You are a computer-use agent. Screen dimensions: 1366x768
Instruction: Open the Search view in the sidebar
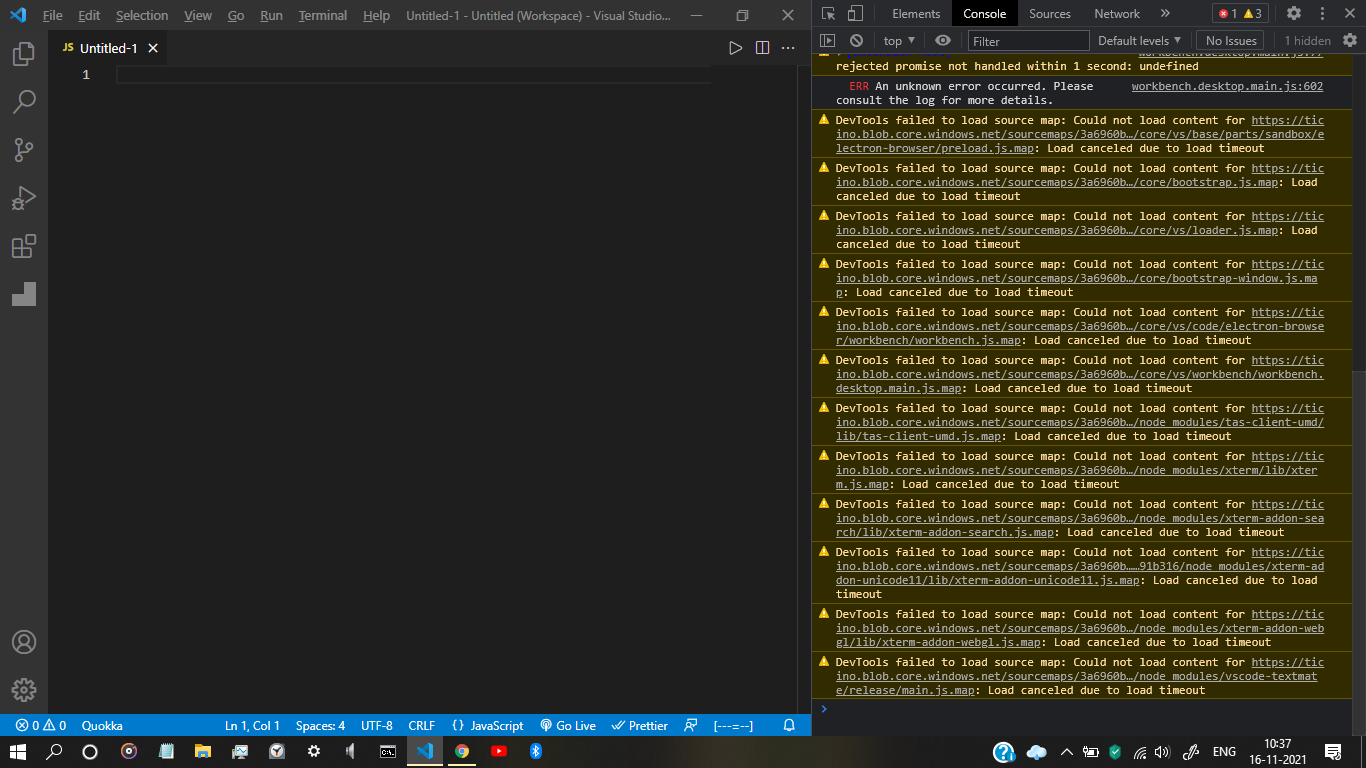point(24,101)
